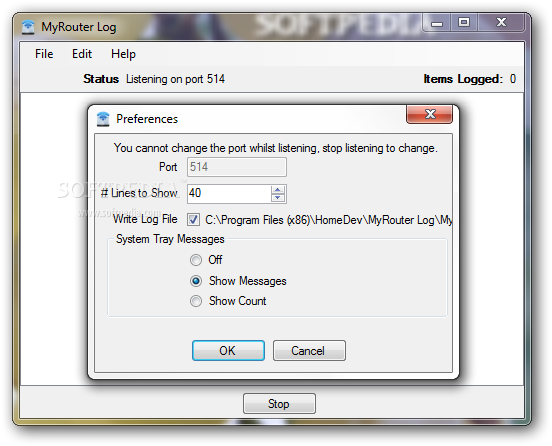Open the Edit menu
Viewport: 552px width, 446px height.
(x=82, y=54)
